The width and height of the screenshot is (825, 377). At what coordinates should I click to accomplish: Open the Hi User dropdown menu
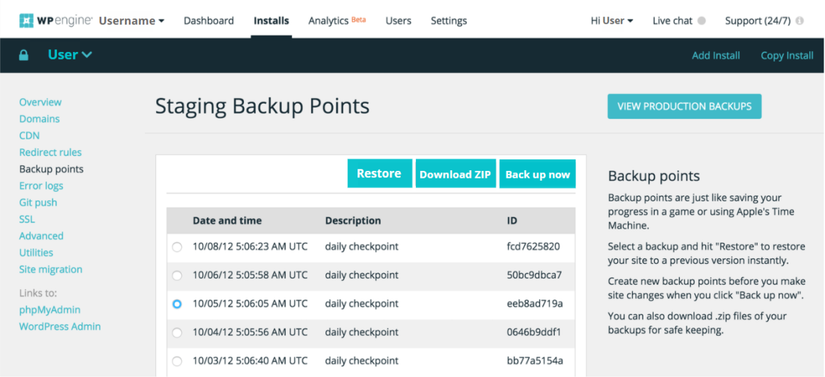[x=612, y=21]
